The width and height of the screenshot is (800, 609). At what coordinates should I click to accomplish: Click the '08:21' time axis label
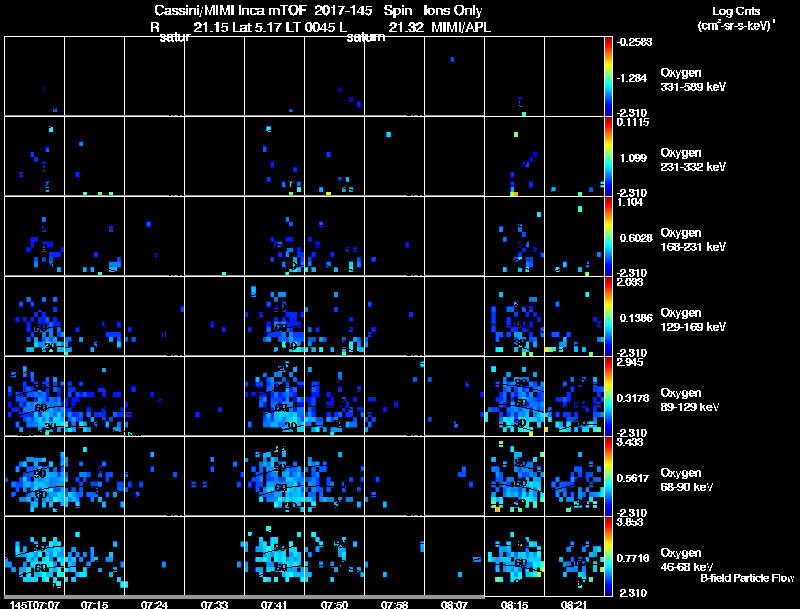pos(574,605)
